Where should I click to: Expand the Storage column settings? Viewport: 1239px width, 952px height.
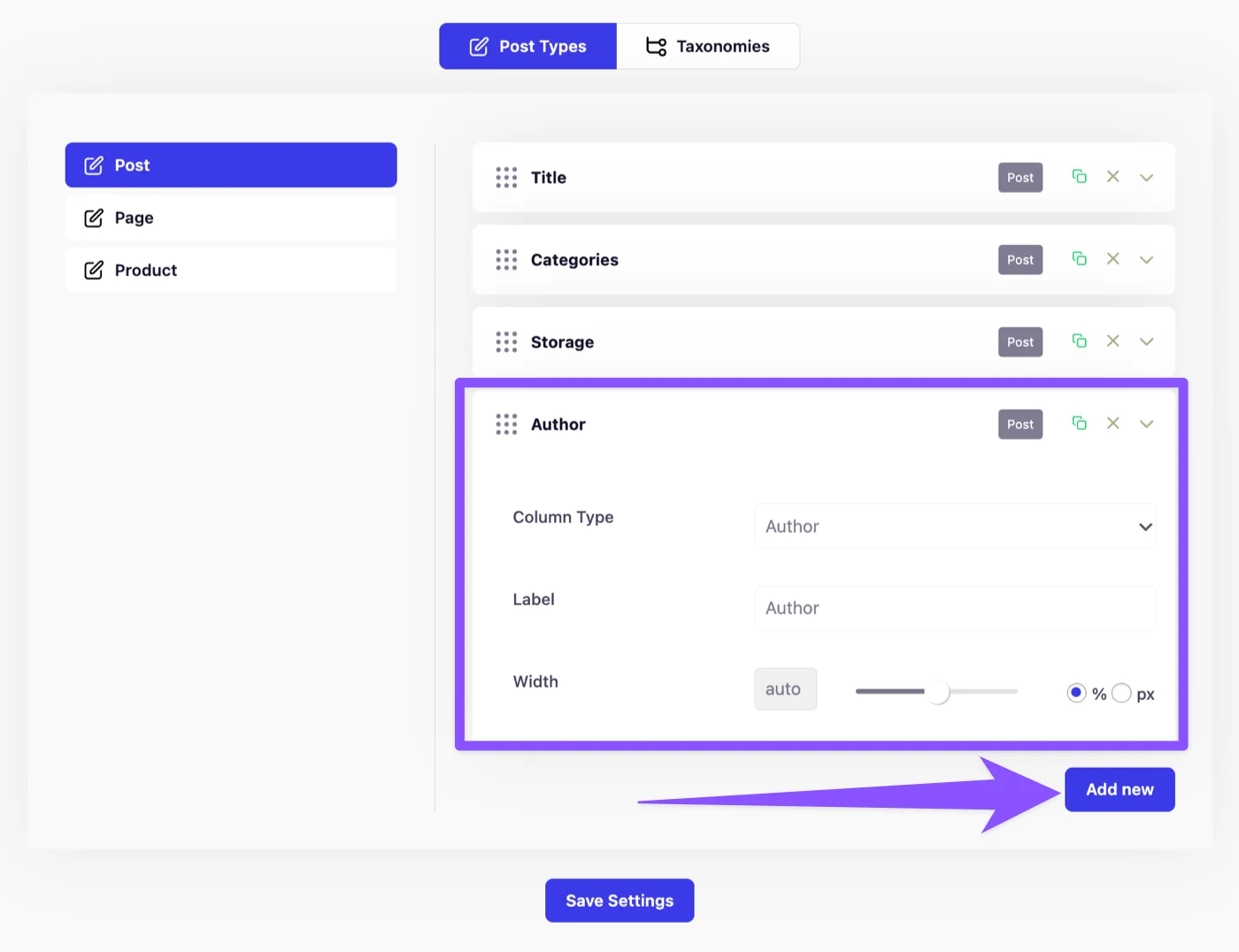click(1146, 341)
